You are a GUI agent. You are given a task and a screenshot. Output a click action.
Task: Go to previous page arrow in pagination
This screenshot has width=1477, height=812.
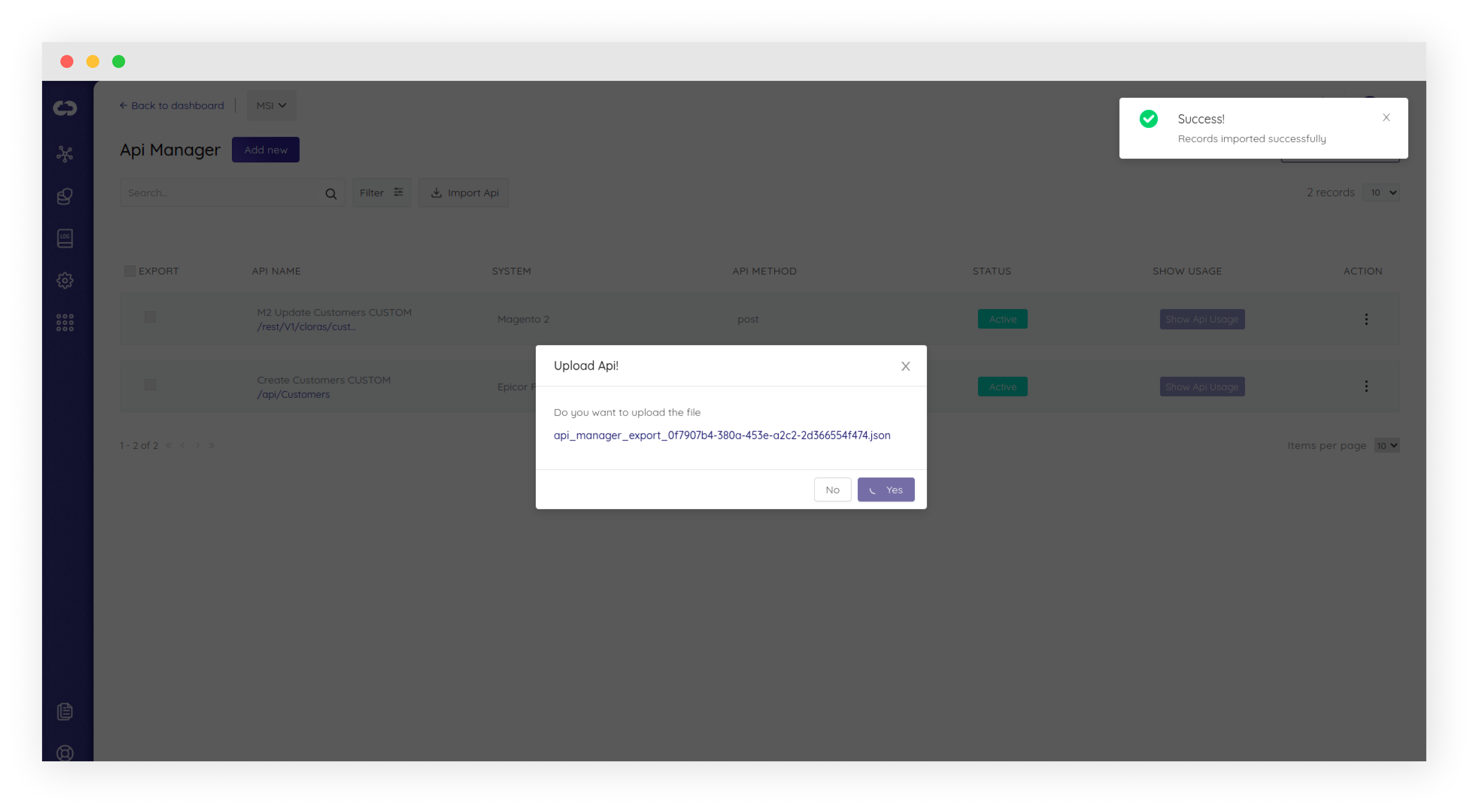point(182,445)
